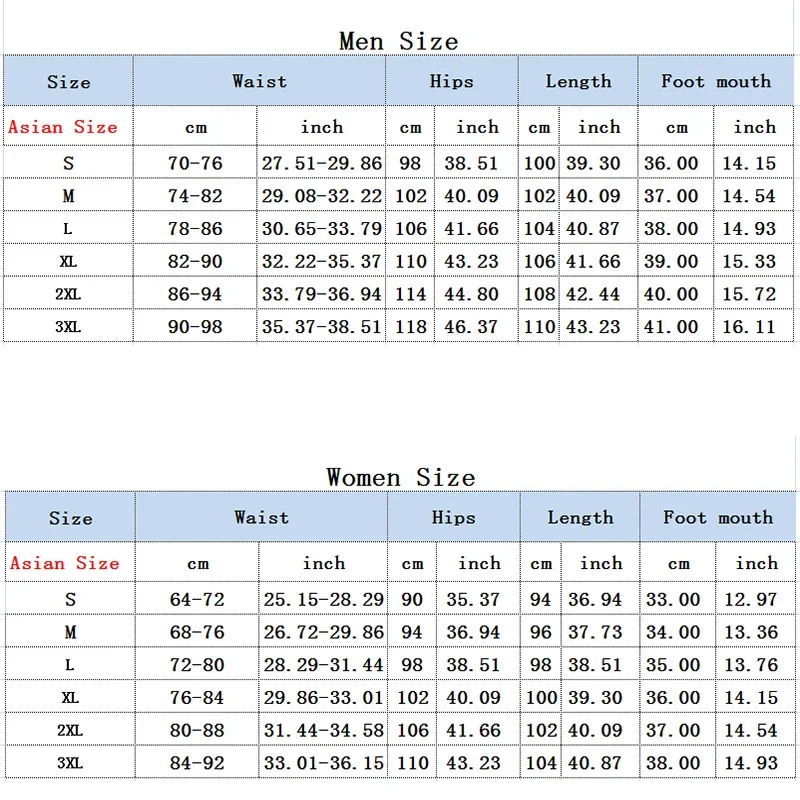Select the 3XL row label in the Men table
Screen dimensions: 800x800
point(68,327)
